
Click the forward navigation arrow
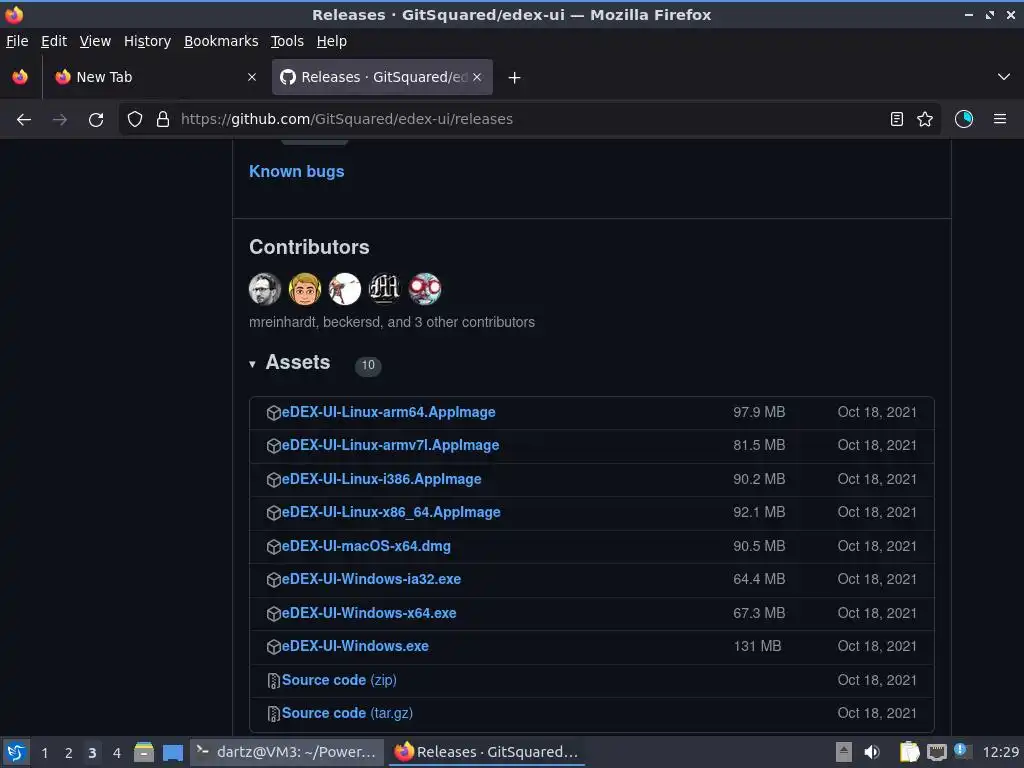pos(59,120)
